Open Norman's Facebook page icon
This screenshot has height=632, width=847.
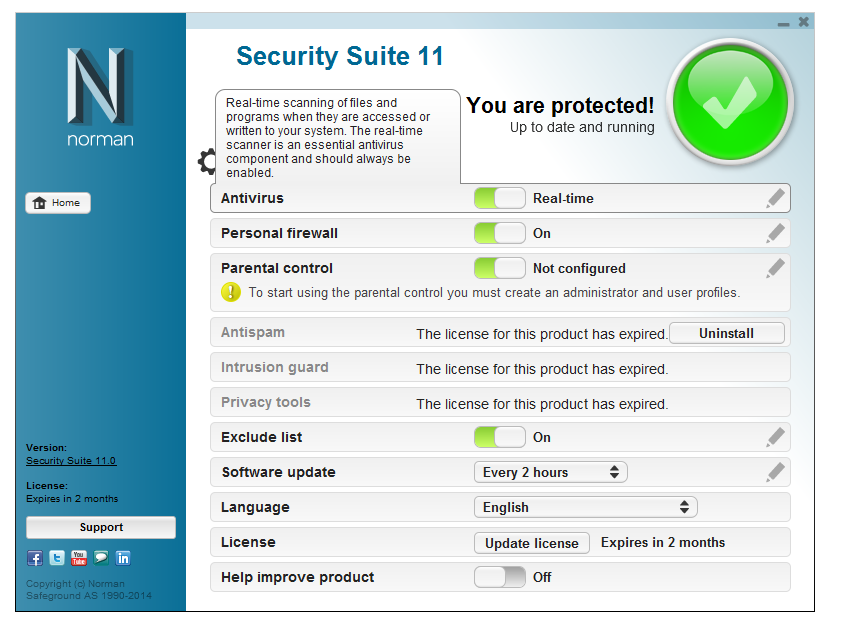click(x=35, y=558)
